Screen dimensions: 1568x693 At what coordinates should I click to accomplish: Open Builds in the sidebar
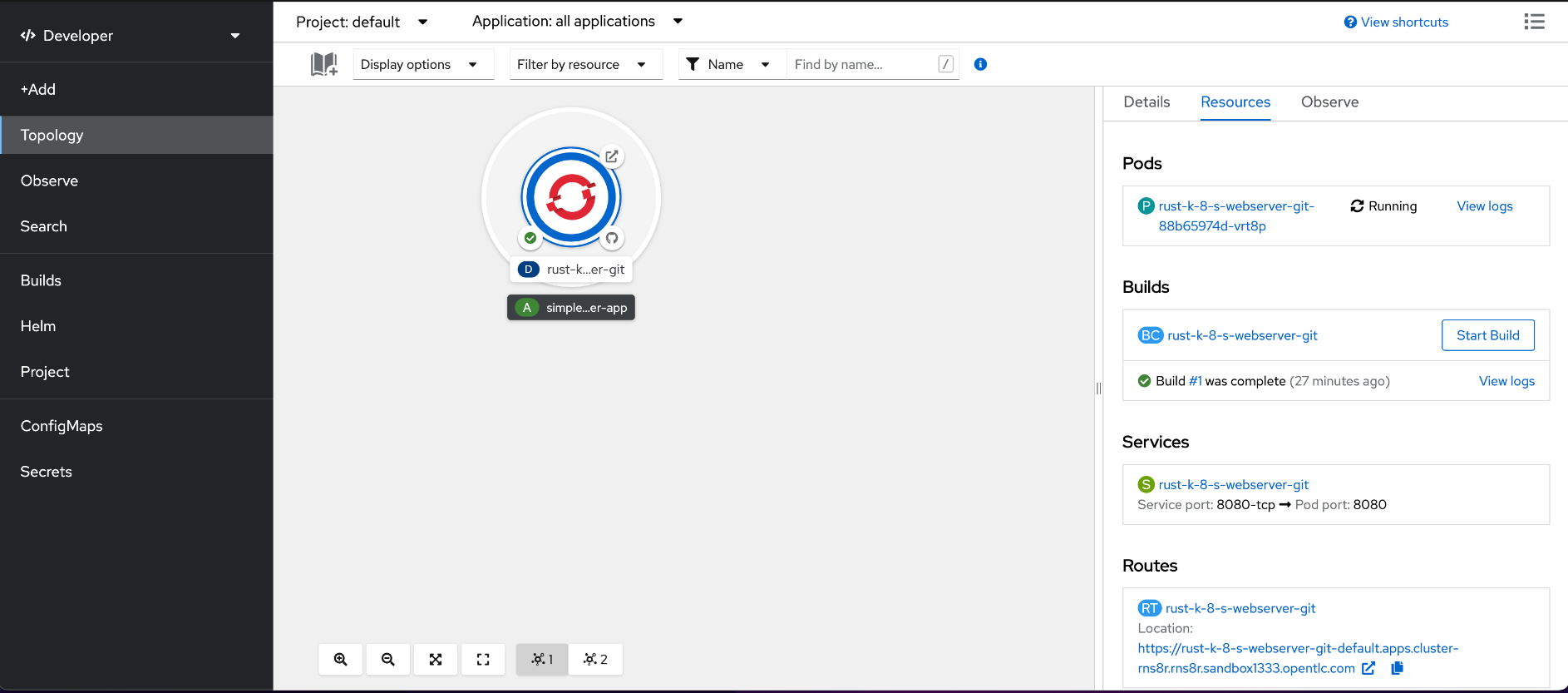[41, 280]
